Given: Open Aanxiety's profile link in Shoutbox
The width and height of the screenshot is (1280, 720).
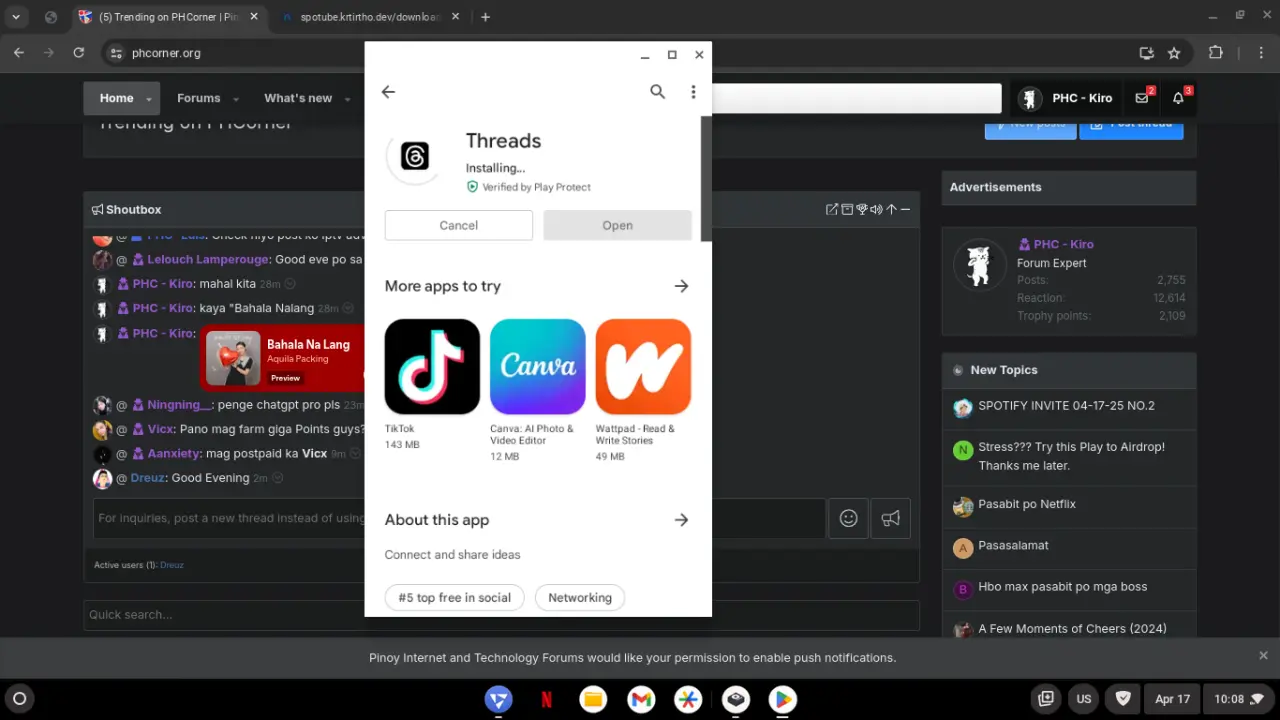Looking at the screenshot, I should coord(174,453).
